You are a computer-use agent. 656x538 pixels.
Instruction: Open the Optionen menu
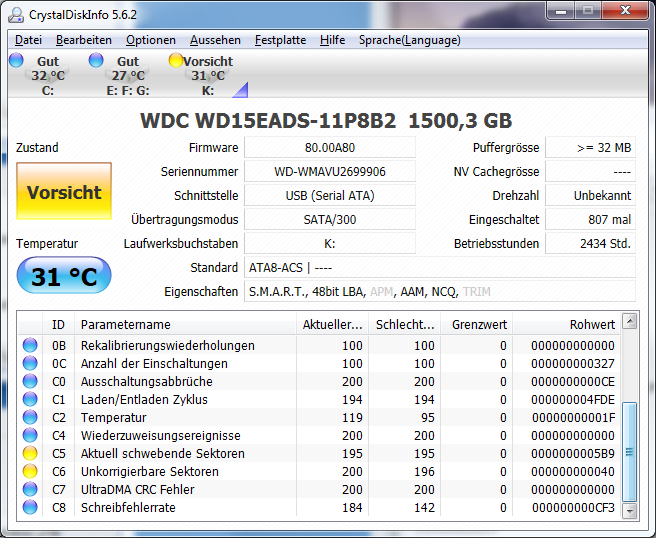pos(151,40)
